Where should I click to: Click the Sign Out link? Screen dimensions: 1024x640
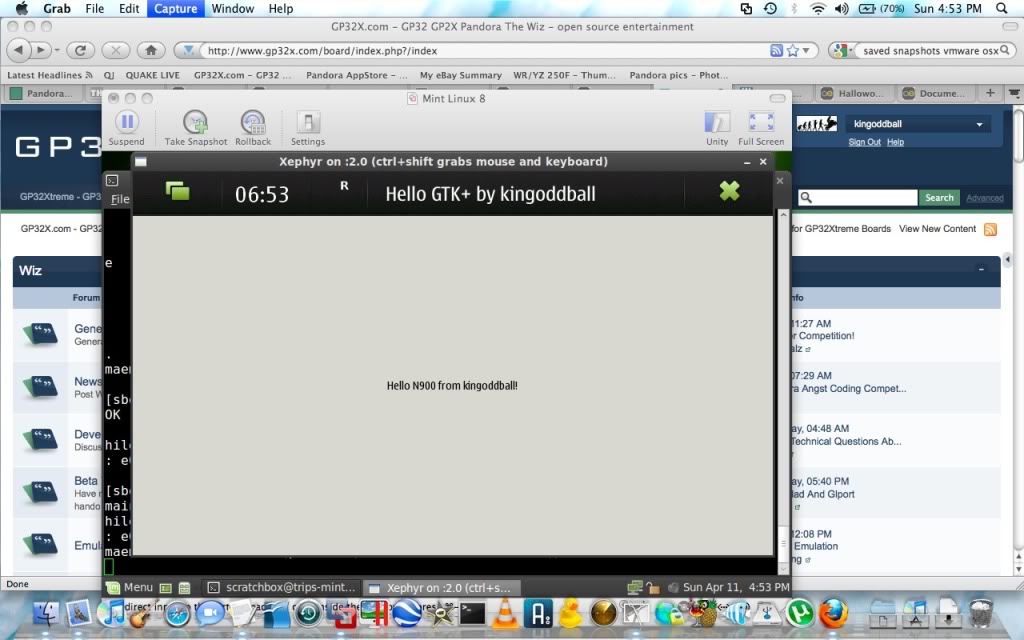[x=864, y=142]
